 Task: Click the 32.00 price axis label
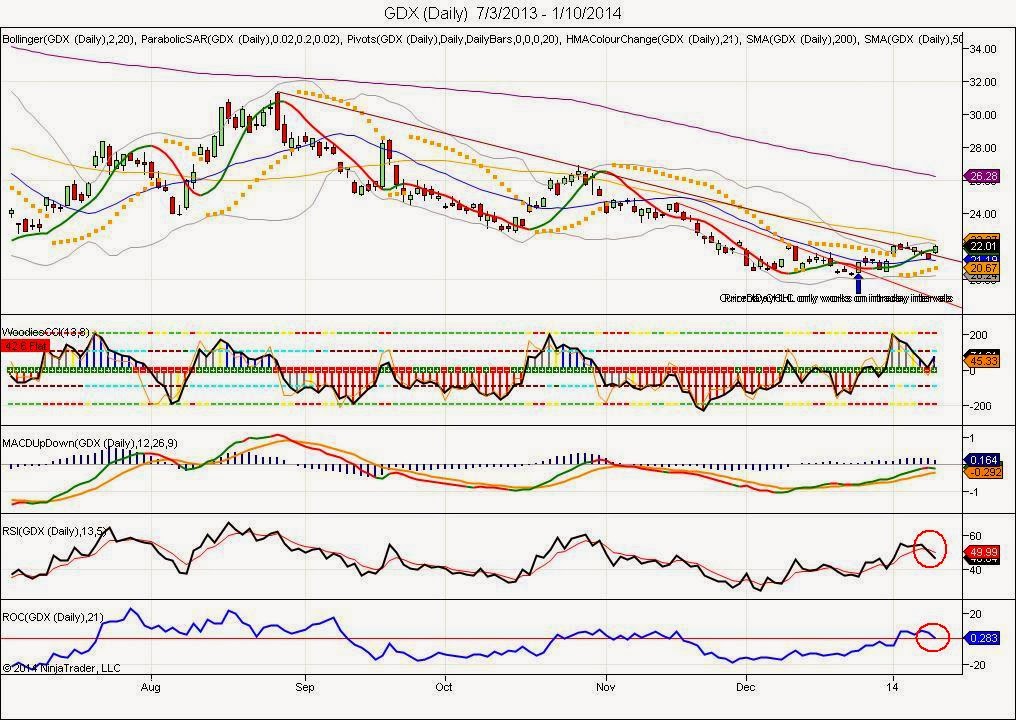982,82
